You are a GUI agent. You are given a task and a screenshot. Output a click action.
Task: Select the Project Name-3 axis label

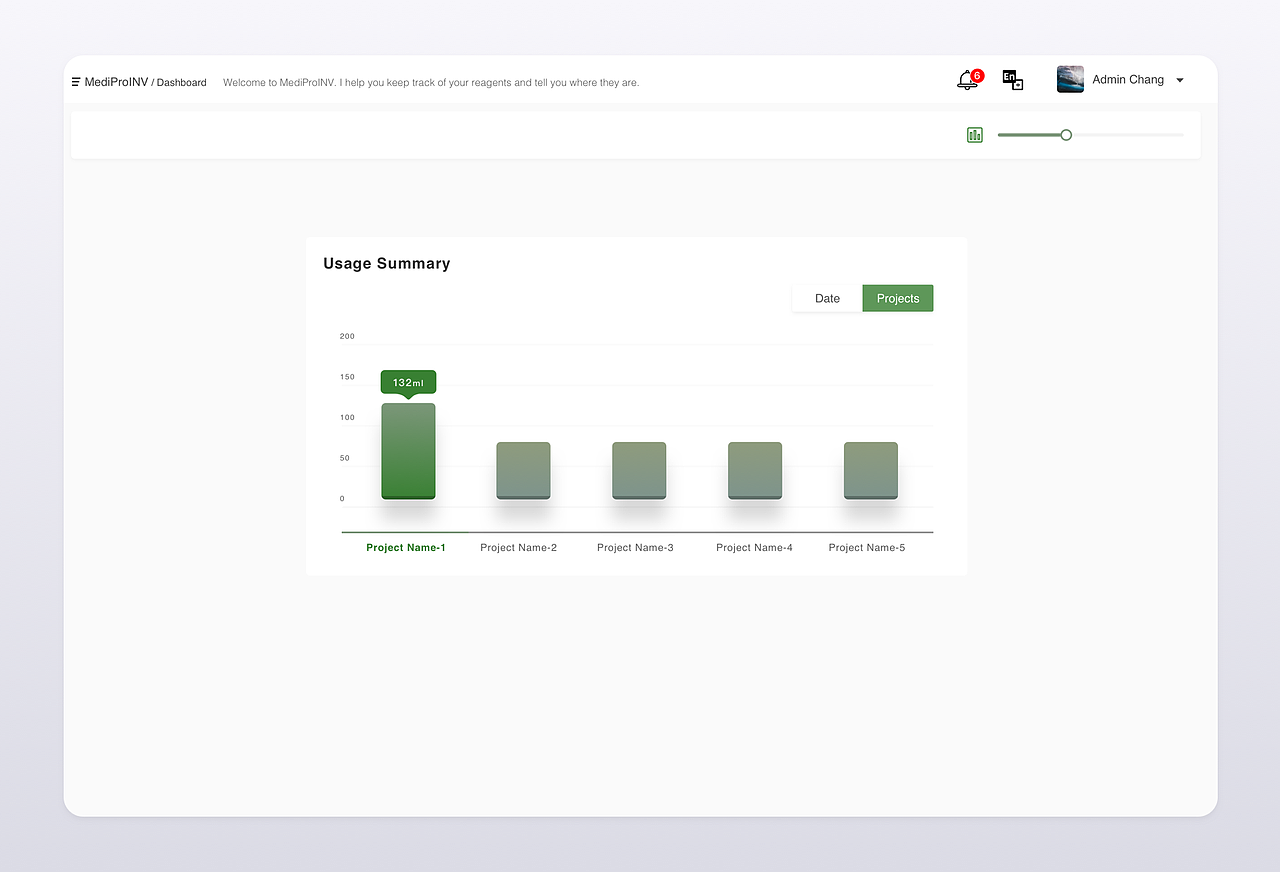635,547
